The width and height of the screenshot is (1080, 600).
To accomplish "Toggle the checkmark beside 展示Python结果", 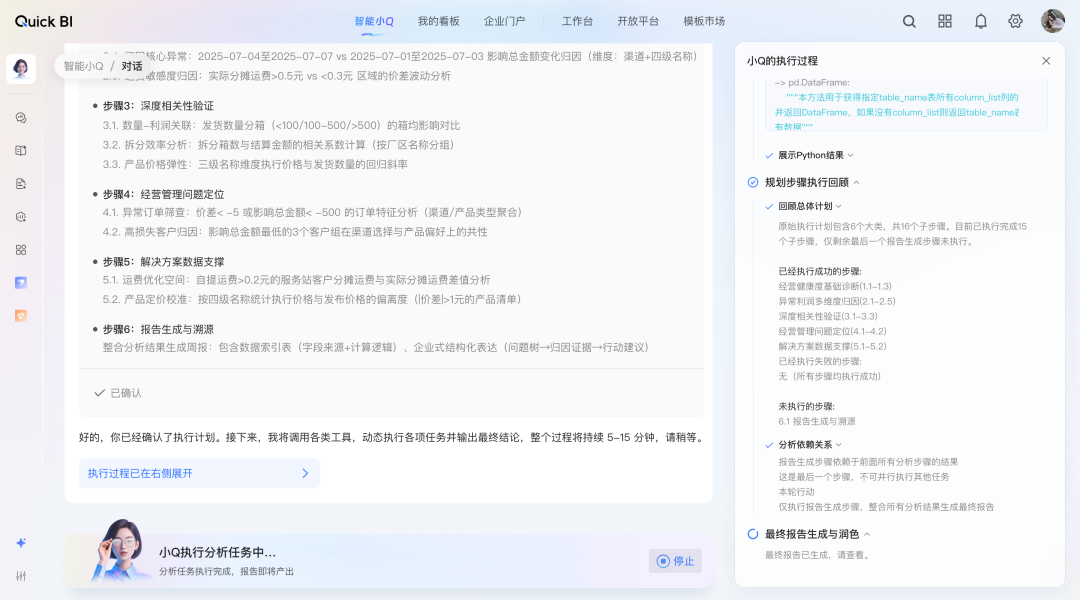I will coord(768,155).
